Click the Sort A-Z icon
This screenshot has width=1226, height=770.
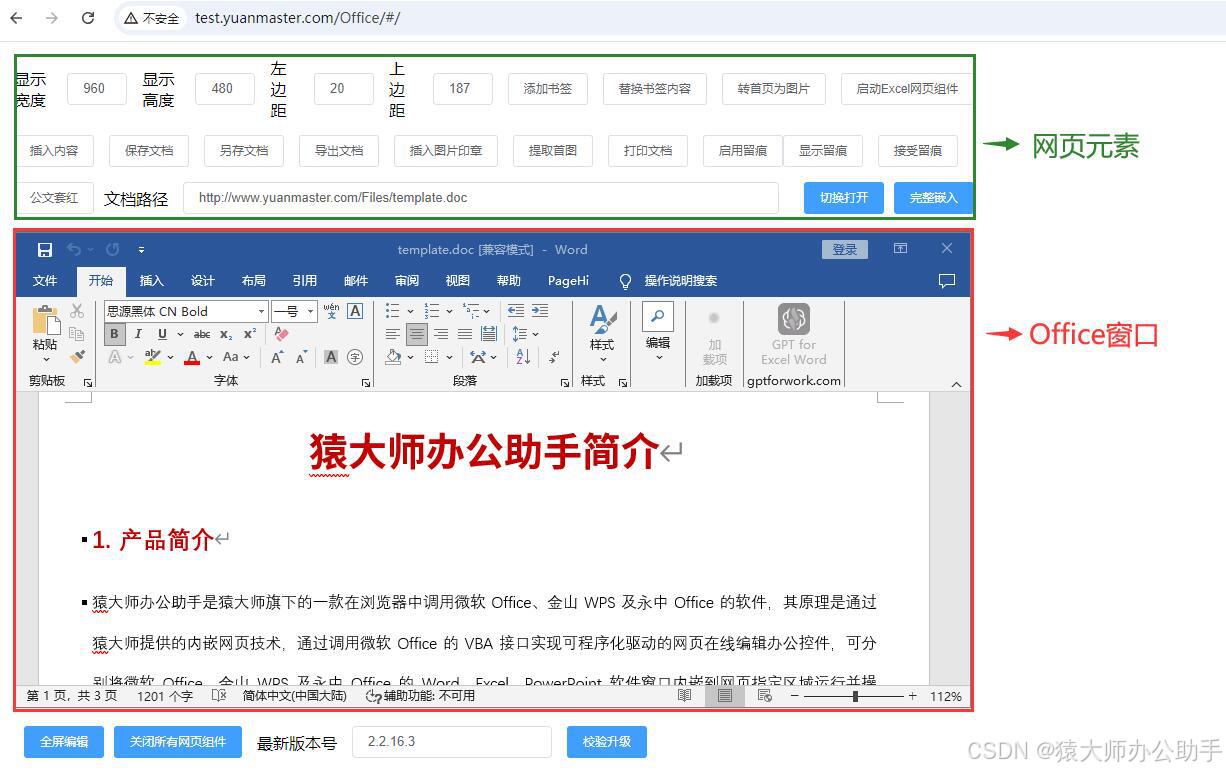(x=523, y=357)
